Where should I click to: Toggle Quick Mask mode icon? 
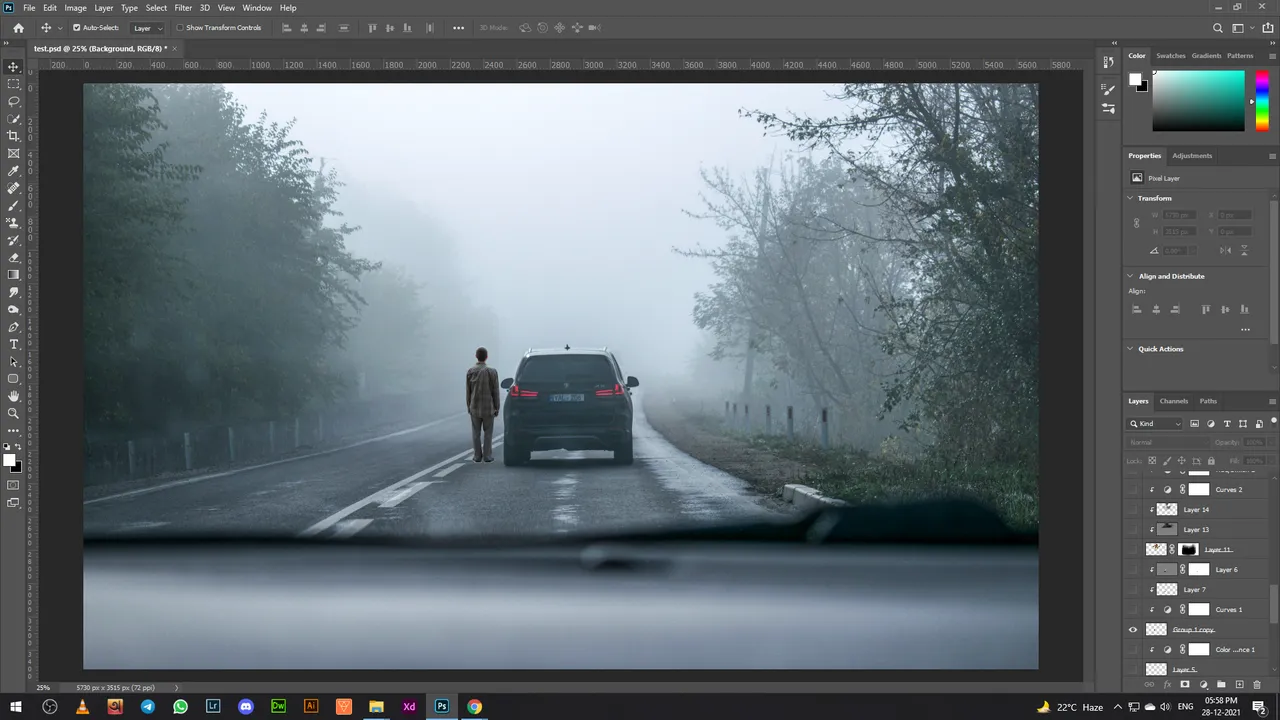tap(13, 485)
